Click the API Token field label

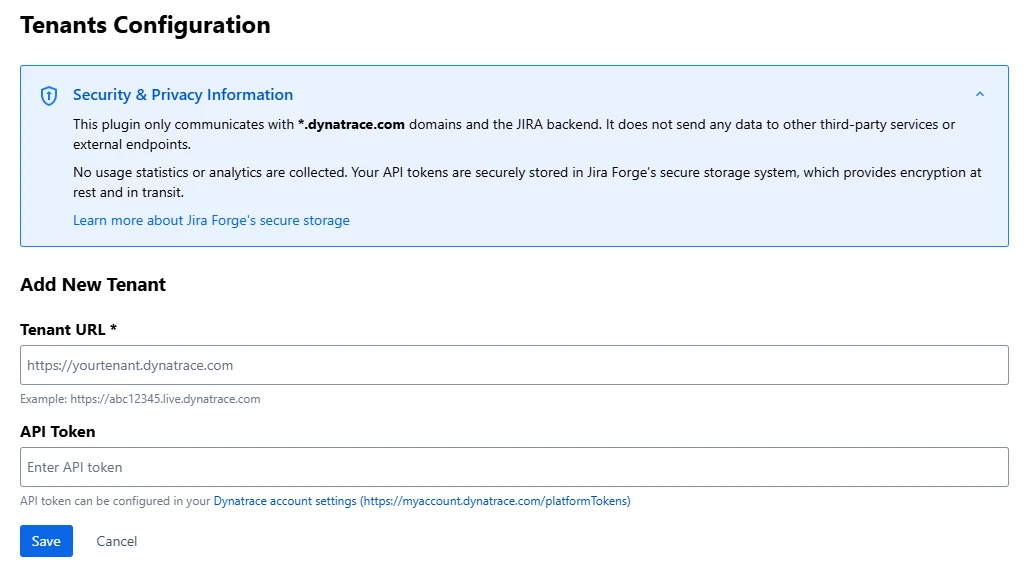click(57, 432)
